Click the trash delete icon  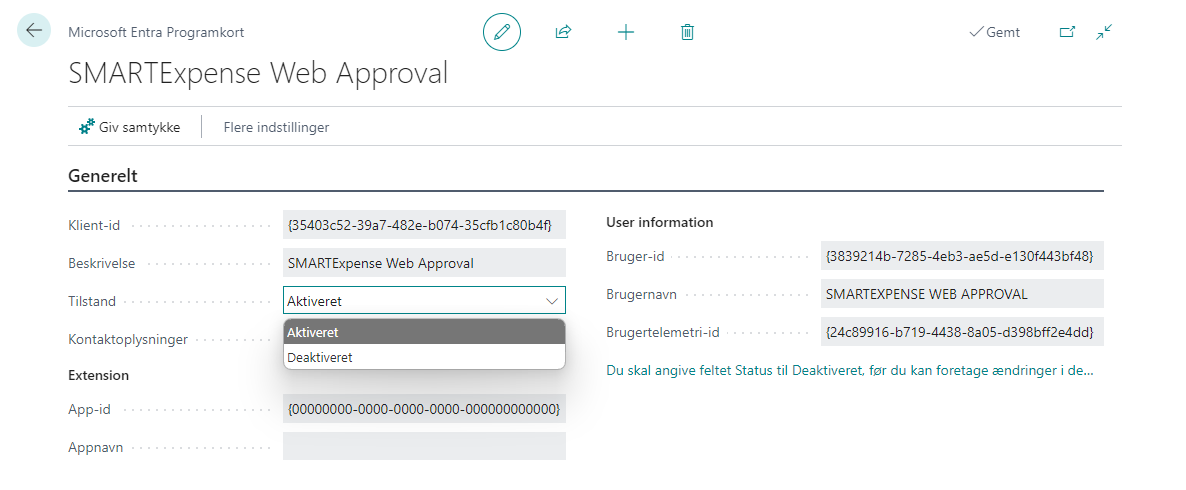pos(687,32)
